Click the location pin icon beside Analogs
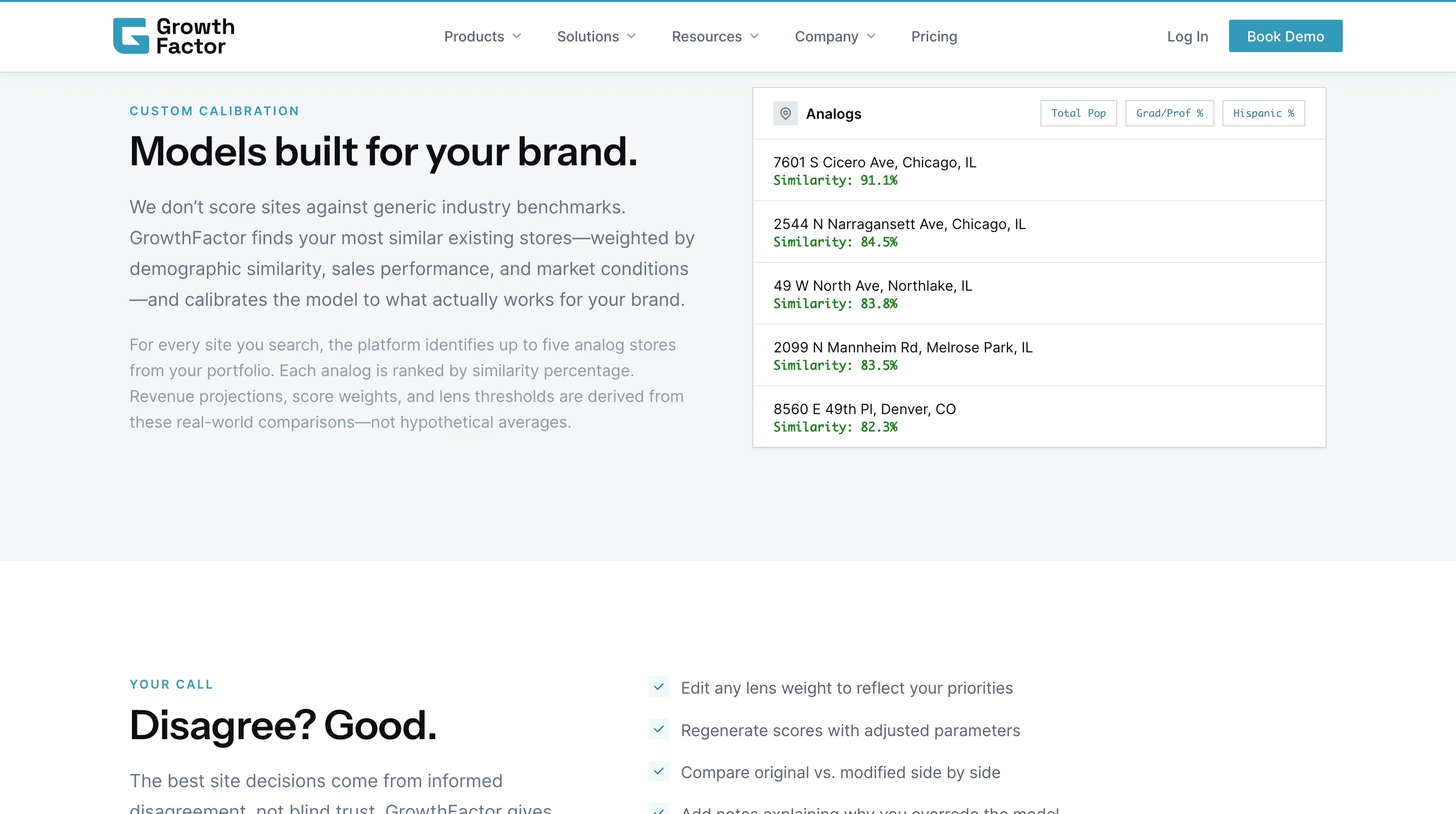 click(785, 113)
